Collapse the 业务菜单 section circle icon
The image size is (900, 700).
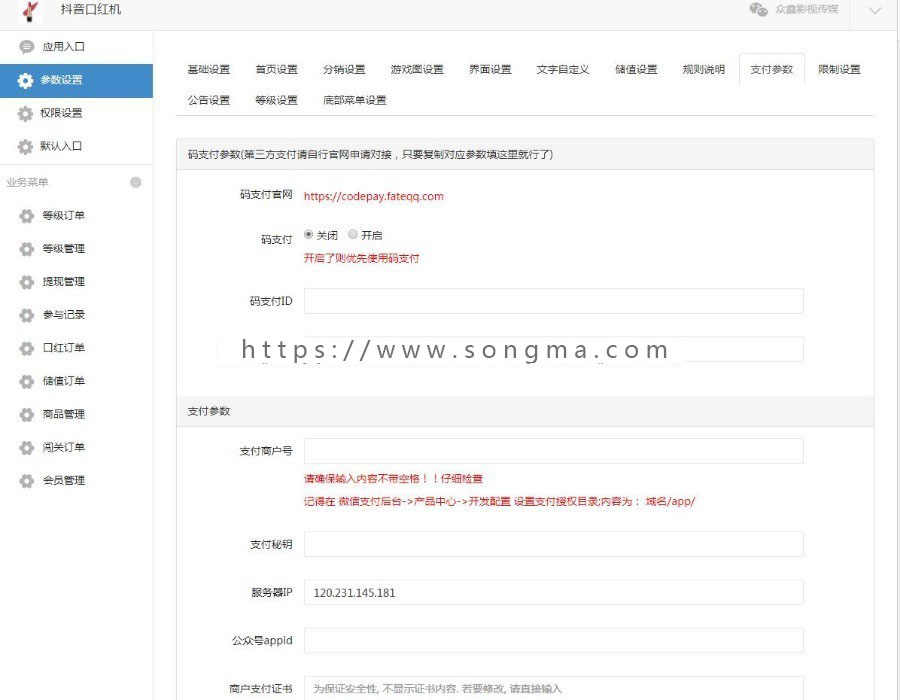[x=135, y=182]
